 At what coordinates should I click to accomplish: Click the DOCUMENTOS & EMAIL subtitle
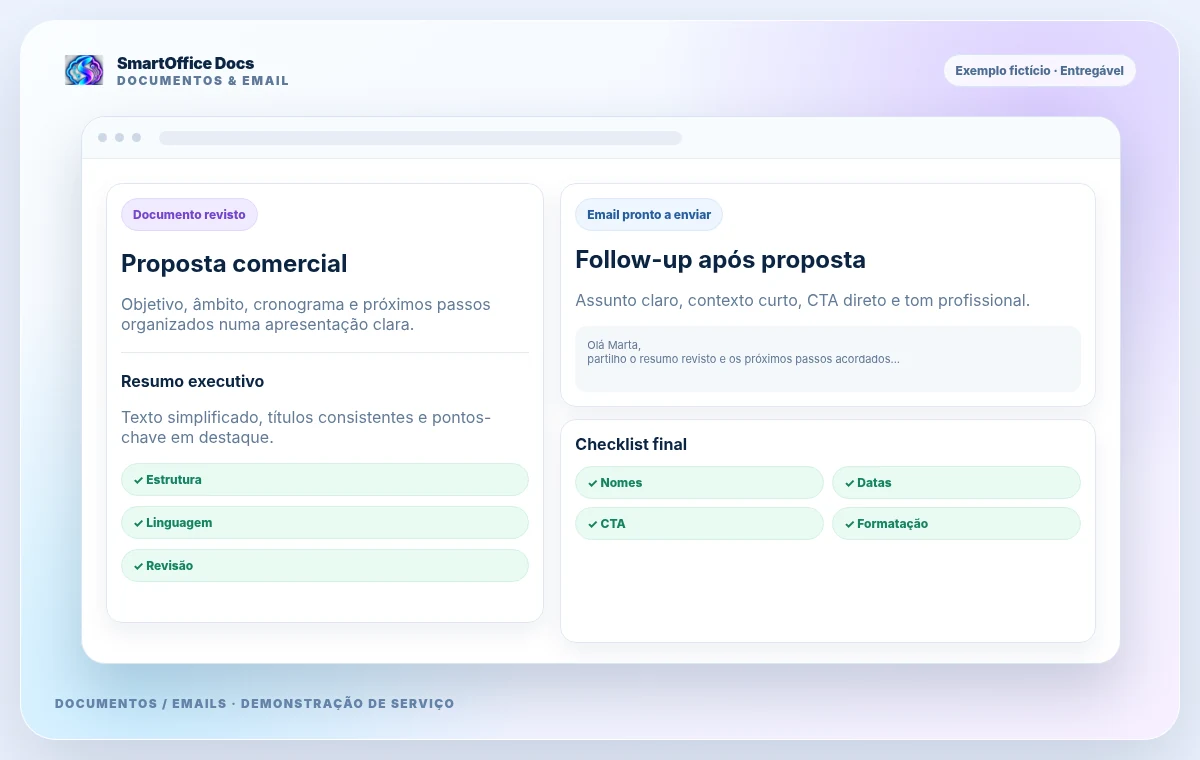tap(203, 81)
